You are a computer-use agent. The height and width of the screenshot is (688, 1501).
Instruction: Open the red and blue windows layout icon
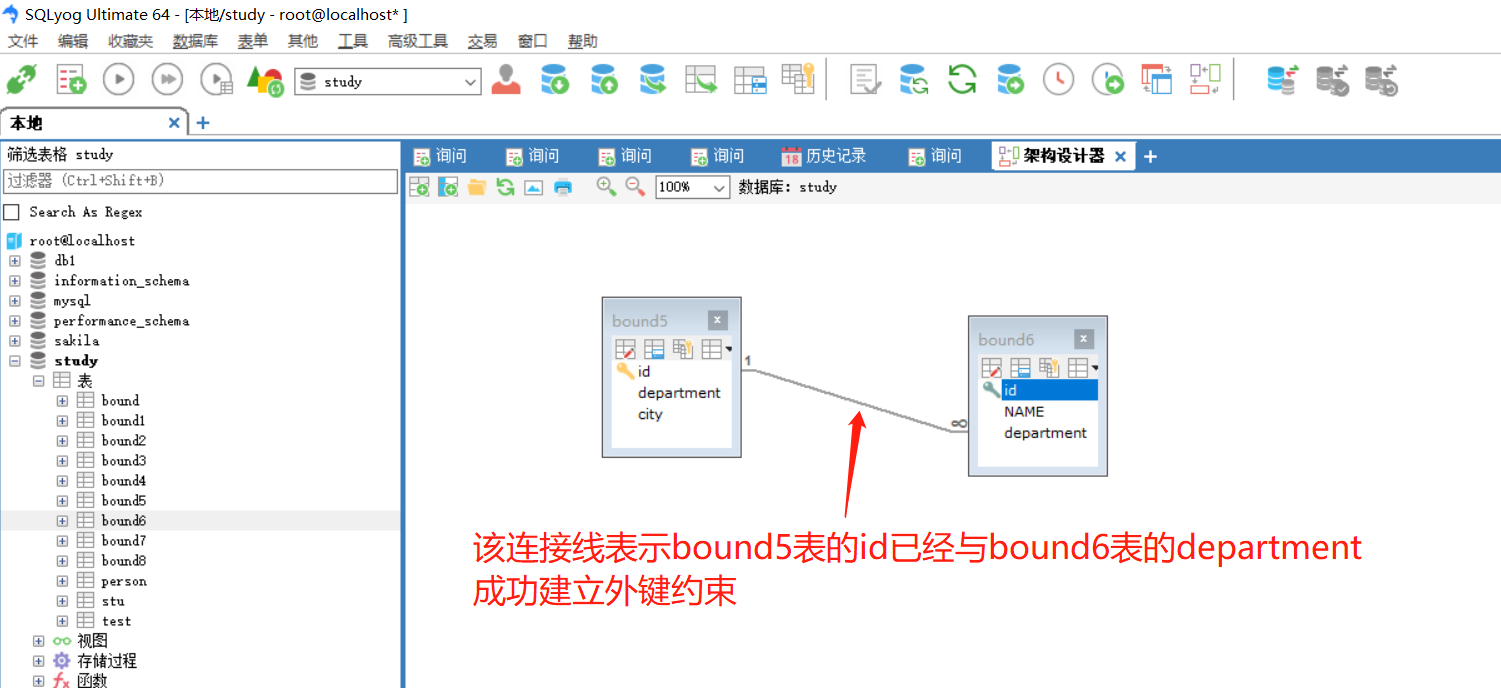point(1156,80)
